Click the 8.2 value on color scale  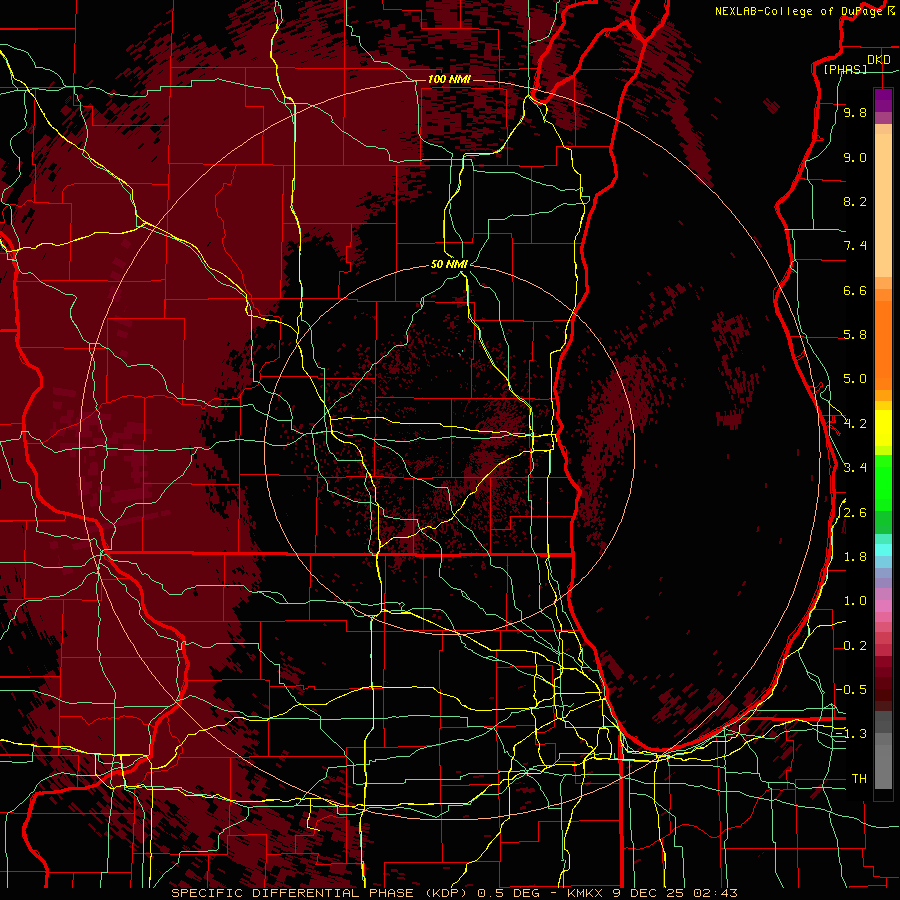[855, 201]
